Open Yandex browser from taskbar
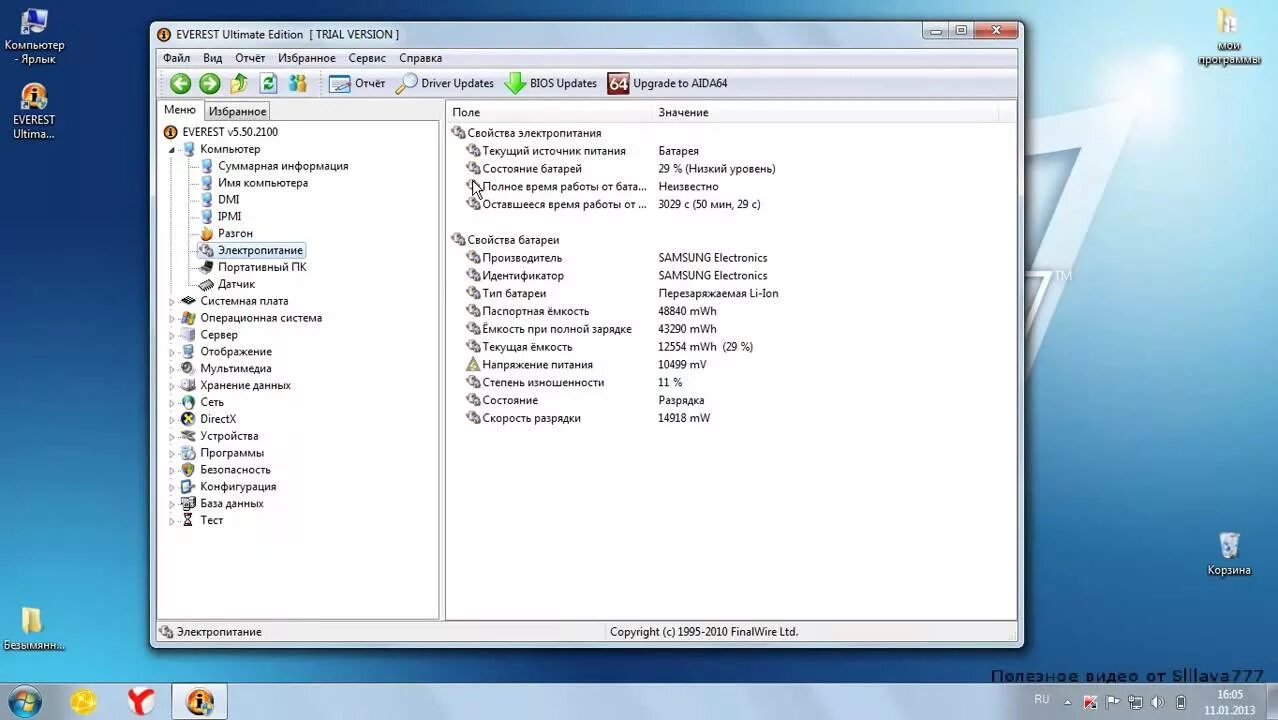 tap(141, 702)
